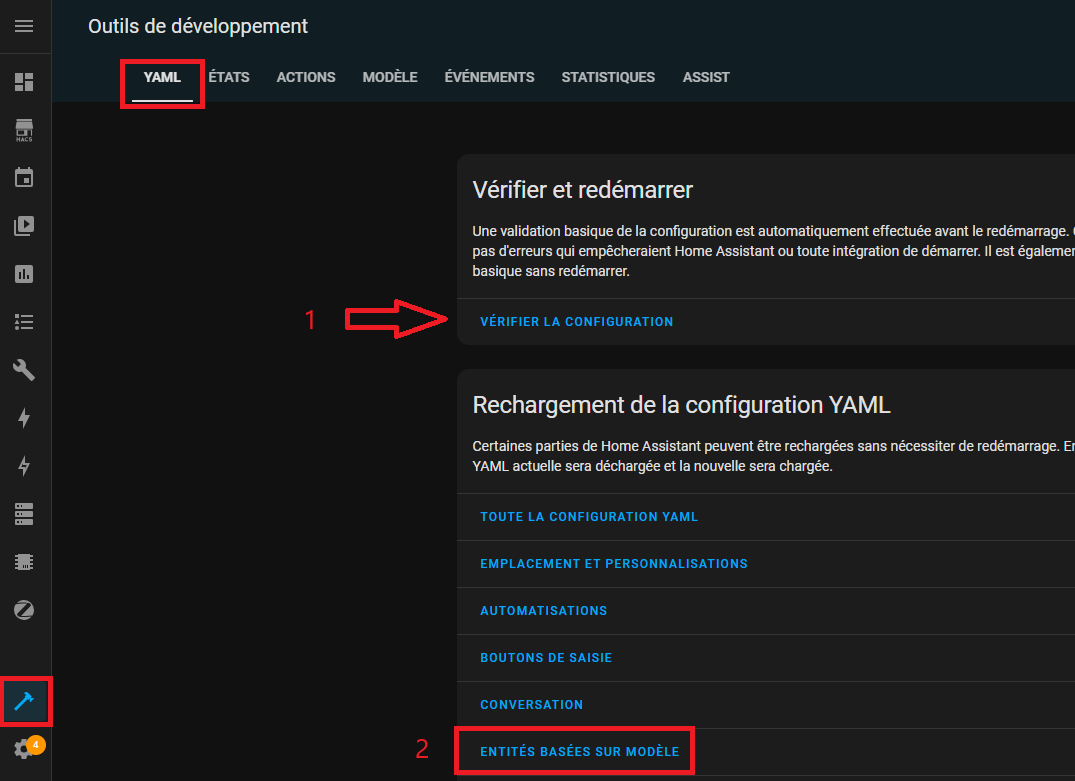1075x781 pixels.
Task: Switch to the ACTIONS tab
Action: [x=306, y=77]
